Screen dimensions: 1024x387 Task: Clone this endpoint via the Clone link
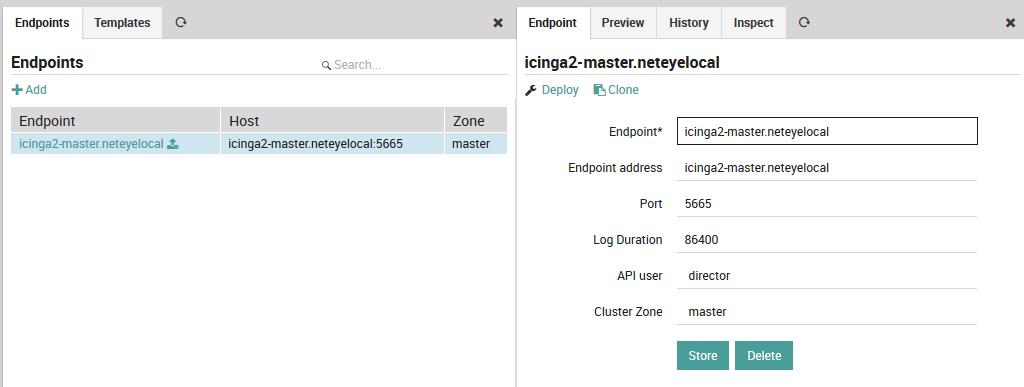(x=623, y=90)
